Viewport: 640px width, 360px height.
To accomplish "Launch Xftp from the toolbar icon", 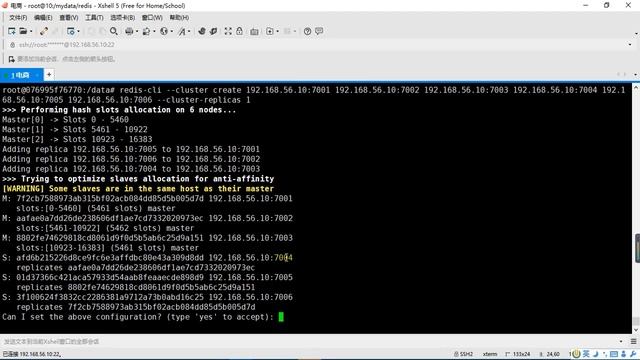I will [x=202, y=31].
